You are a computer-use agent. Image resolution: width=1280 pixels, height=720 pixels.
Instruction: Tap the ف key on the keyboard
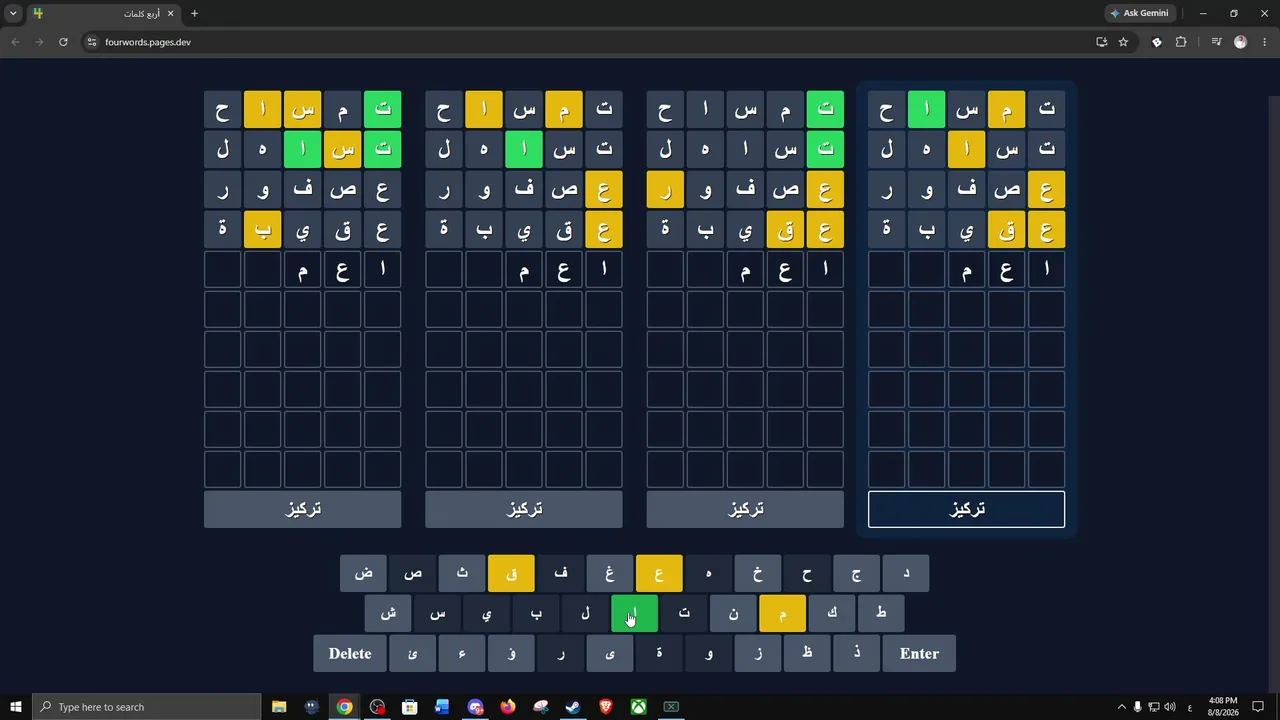(x=560, y=573)
